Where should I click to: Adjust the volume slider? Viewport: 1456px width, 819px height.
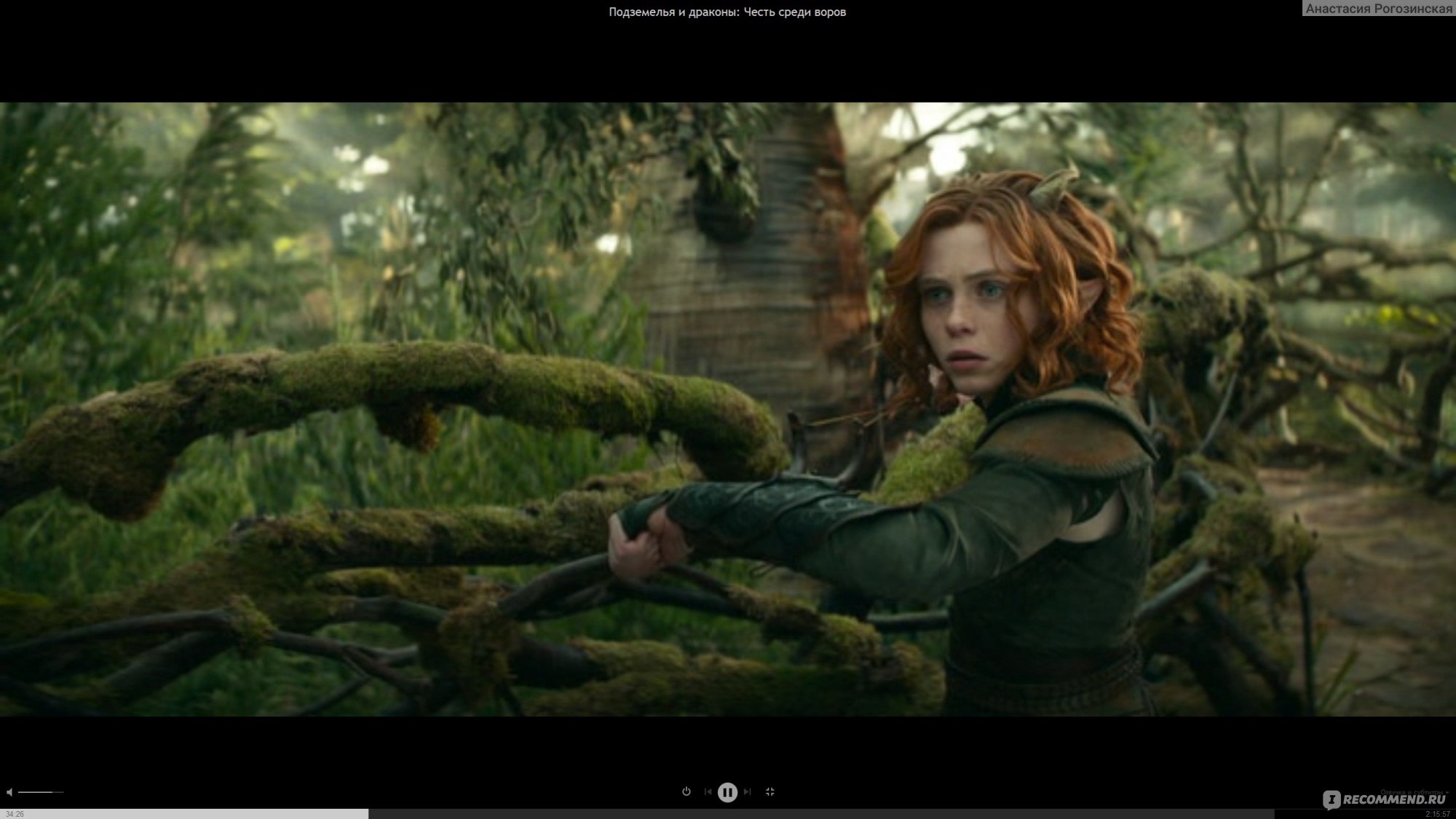point(41,792)
